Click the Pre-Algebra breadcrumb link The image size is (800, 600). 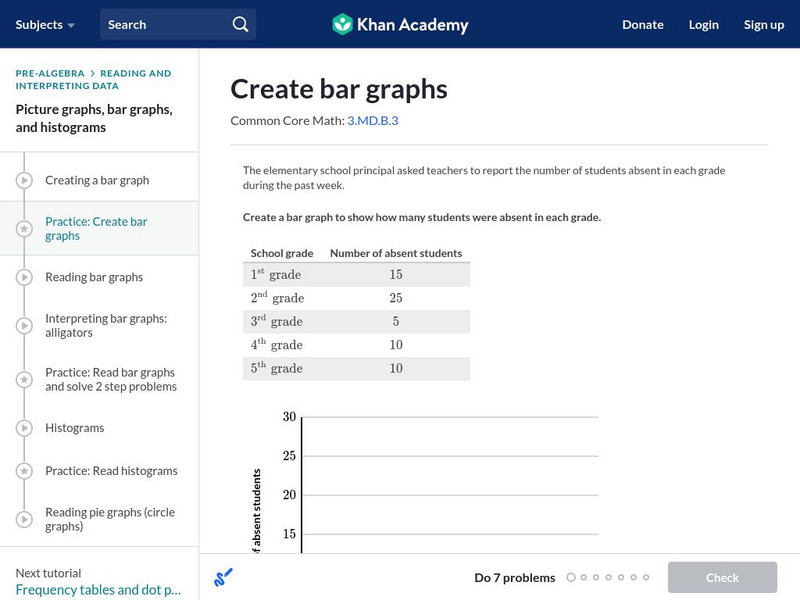coord(49,73)
